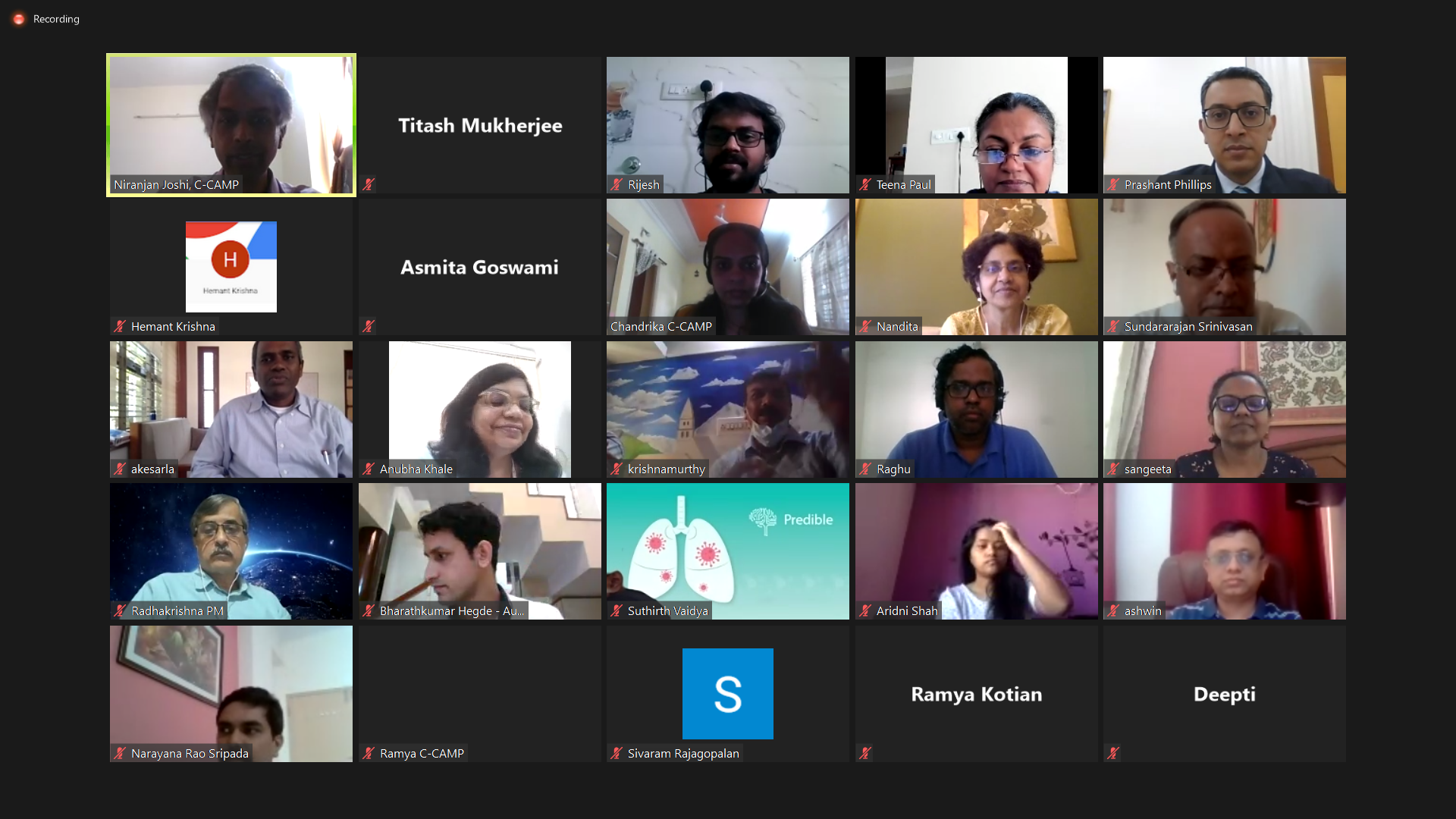Click the mic icon next to Hemant Krishna's name

120,326
